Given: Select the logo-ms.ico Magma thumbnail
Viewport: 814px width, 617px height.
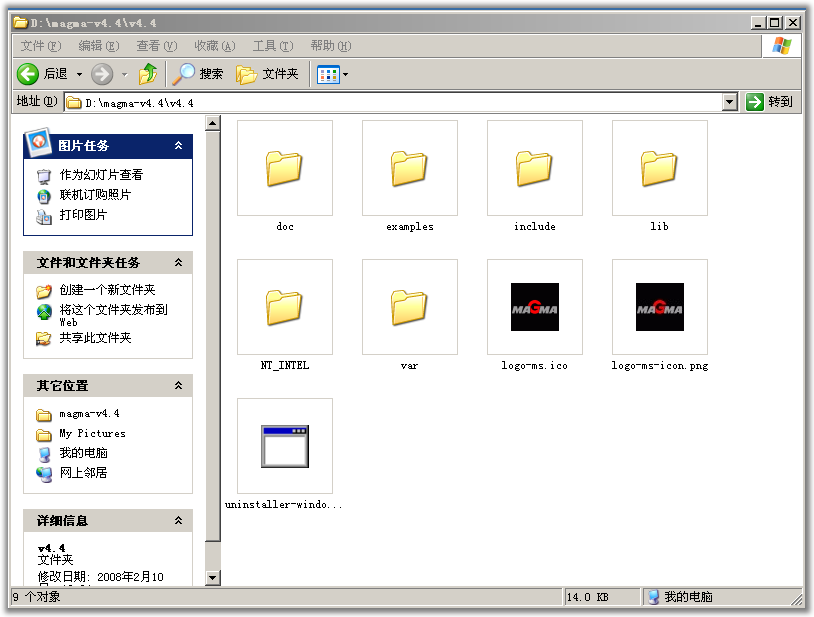Looking at the screenshot, I should 535,307.
